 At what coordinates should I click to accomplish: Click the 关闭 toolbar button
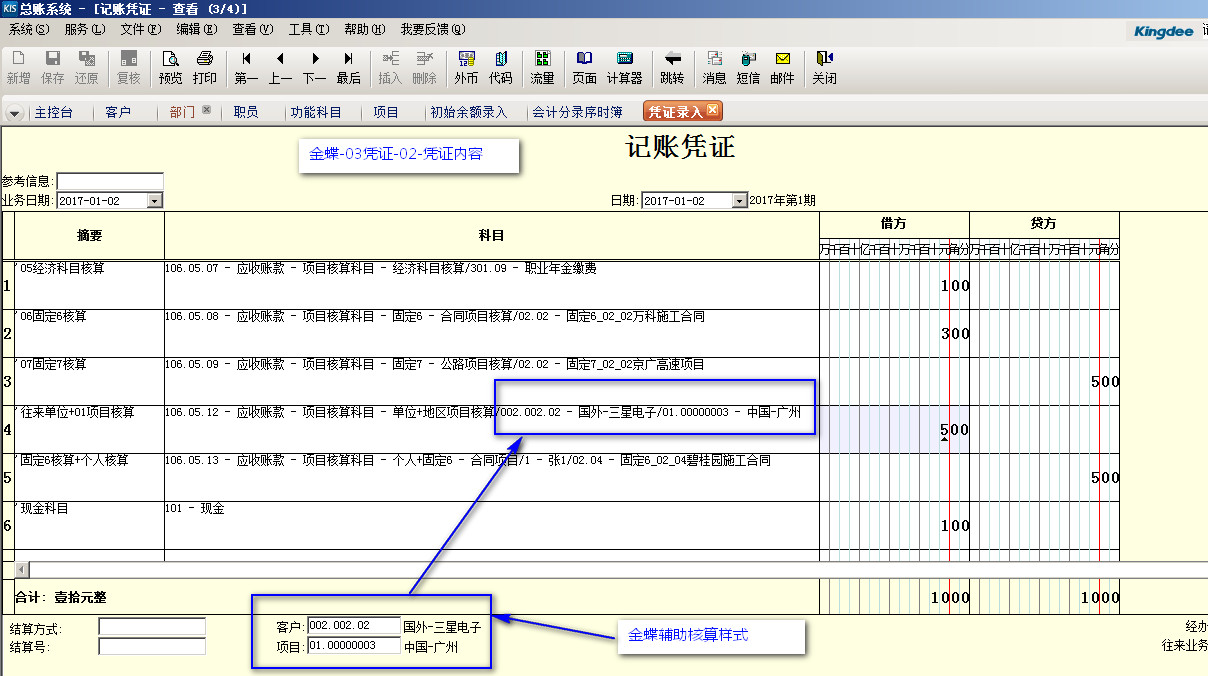tap(824, 66)
